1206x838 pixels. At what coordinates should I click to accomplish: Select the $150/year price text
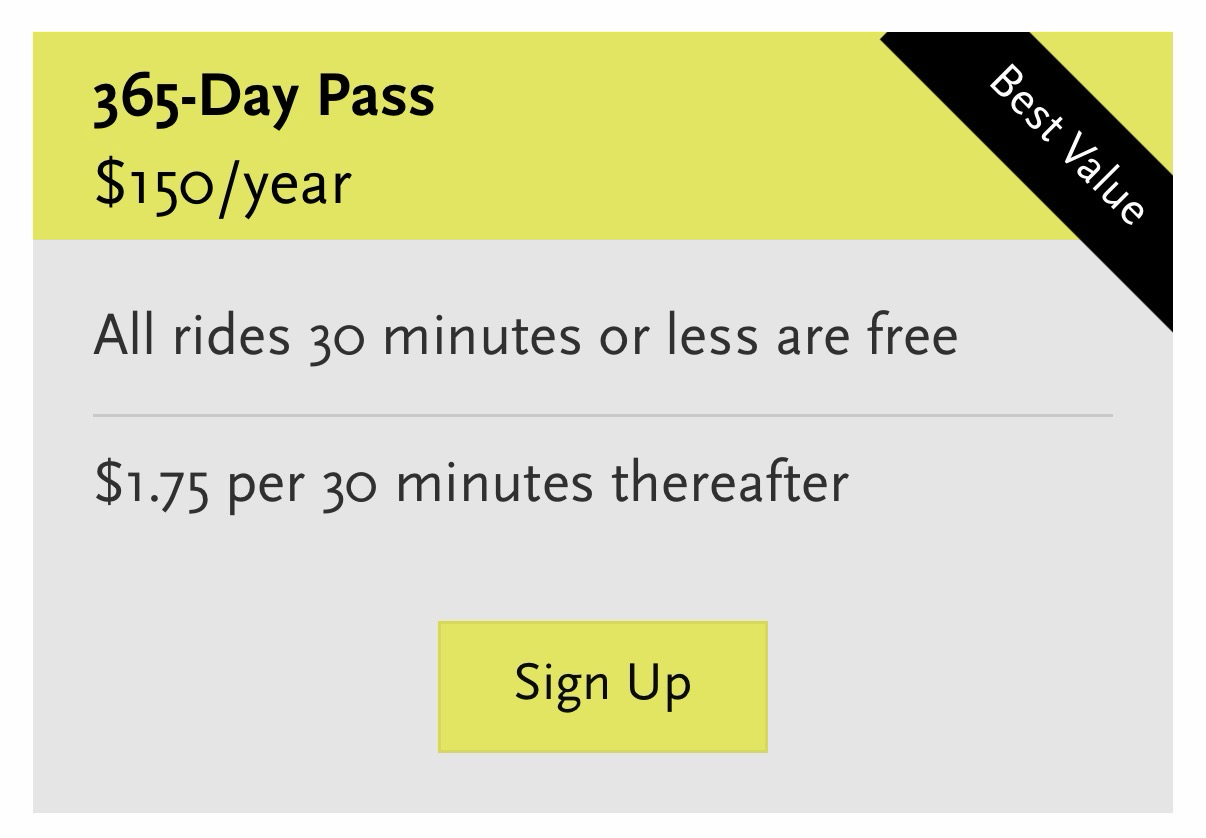(222, 184)
